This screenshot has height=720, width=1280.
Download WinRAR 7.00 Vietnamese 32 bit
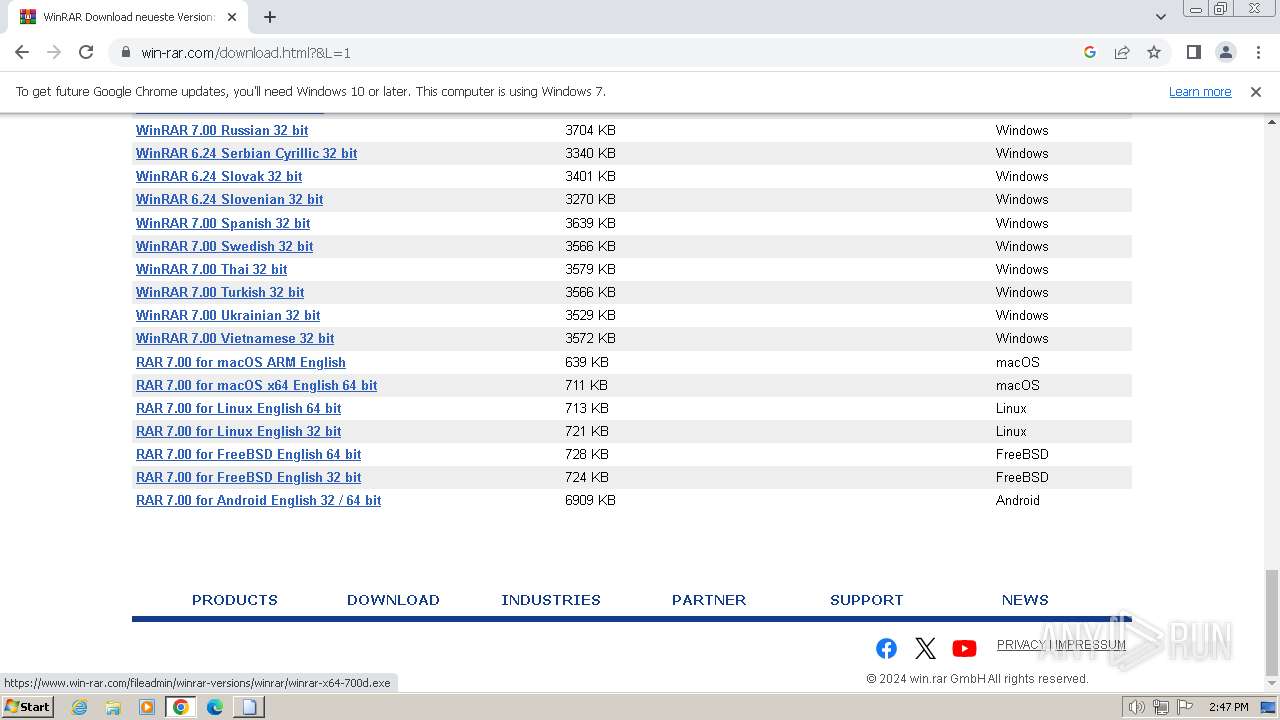(x=235, y=338)
